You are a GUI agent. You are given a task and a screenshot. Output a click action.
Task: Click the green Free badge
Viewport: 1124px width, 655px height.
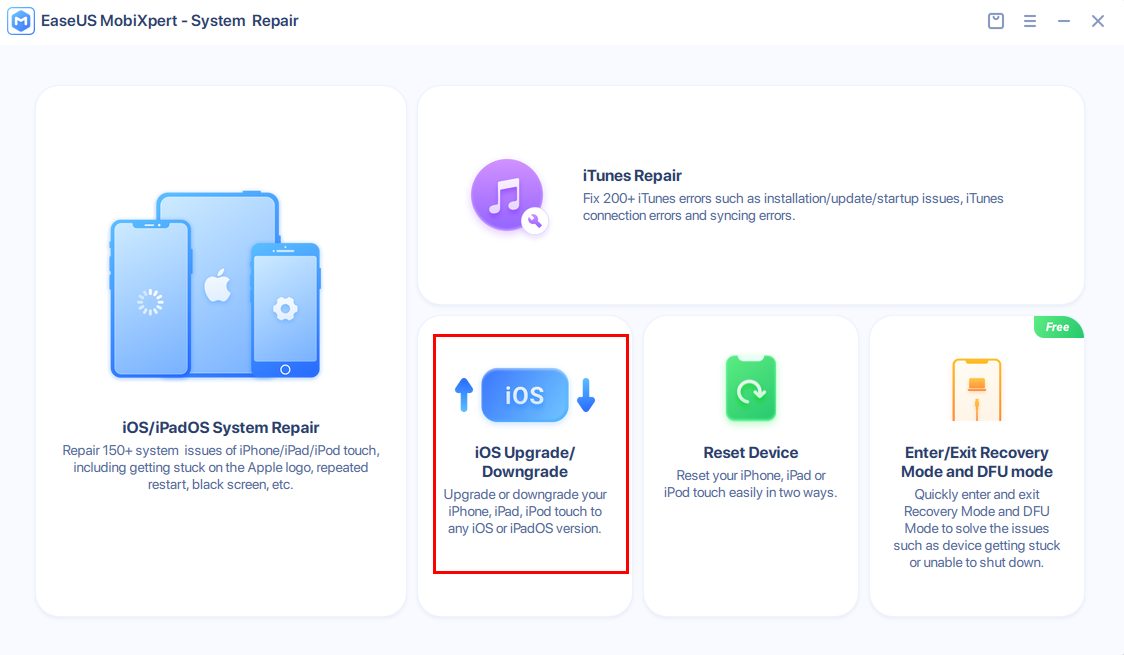click(x=1058, y=327)
